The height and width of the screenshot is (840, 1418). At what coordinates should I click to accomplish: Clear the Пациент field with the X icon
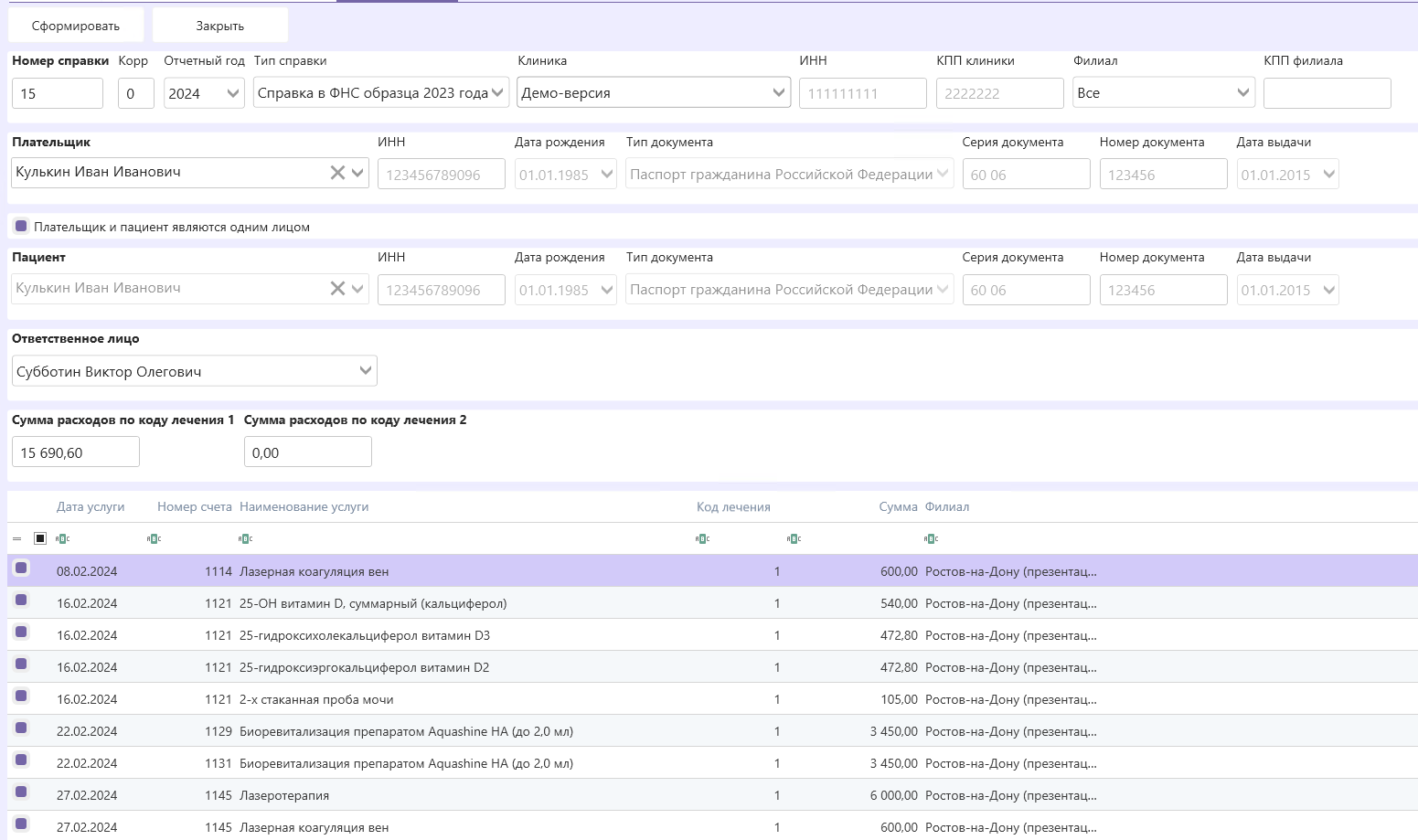pos(337,288)
